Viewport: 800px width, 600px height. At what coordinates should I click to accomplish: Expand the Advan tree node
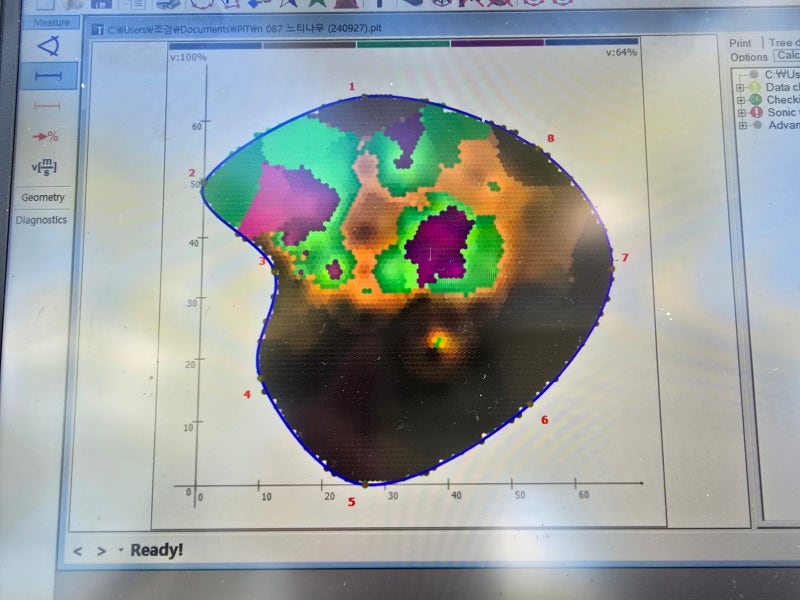(x=743, y=125)
